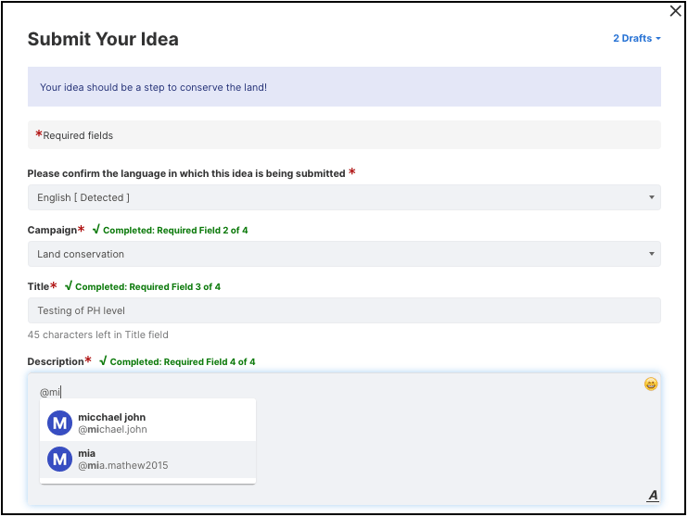
Task: Click the land conservation info banner
Action: (344, 87)
